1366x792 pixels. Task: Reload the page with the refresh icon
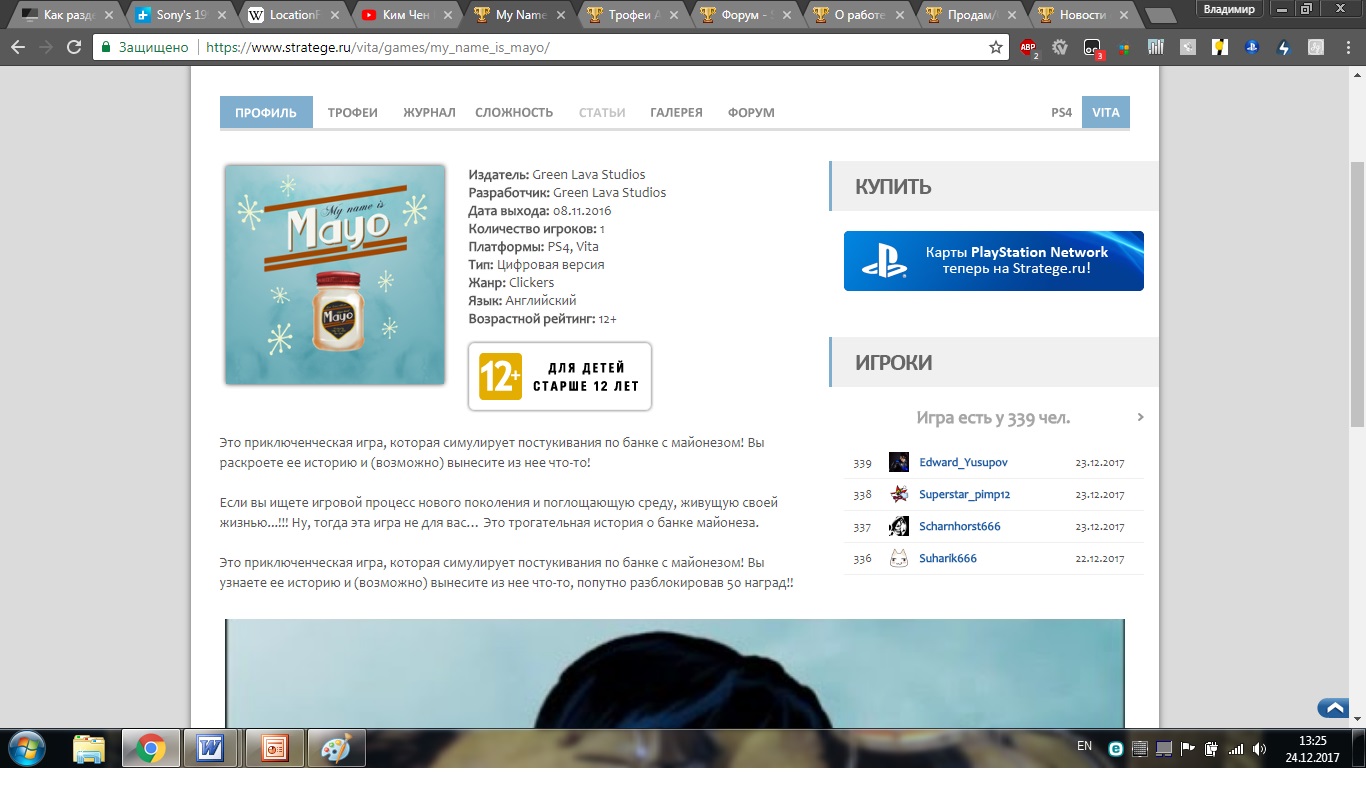click(74, 47)
